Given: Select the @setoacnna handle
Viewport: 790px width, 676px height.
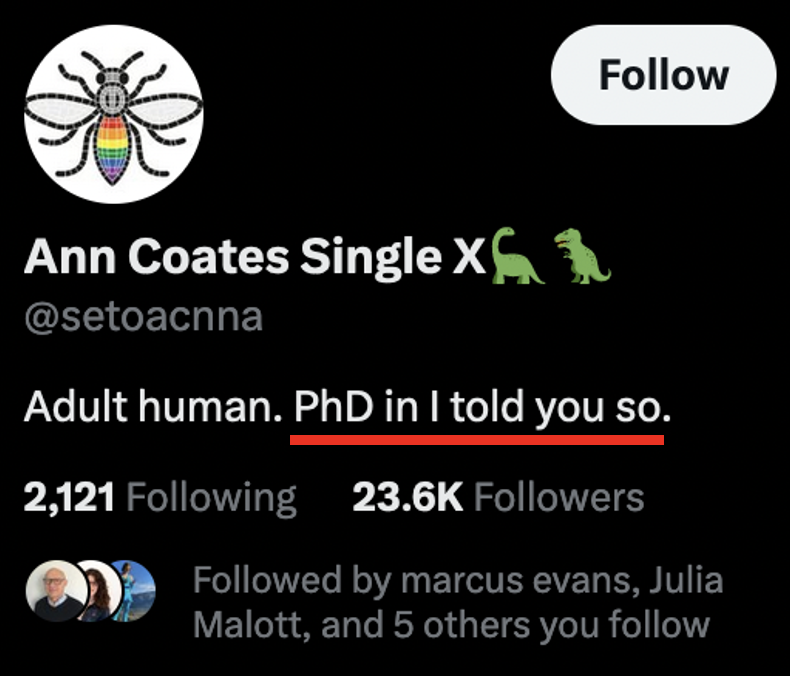Looking at the screenshot, I should (x=143, y=316).
